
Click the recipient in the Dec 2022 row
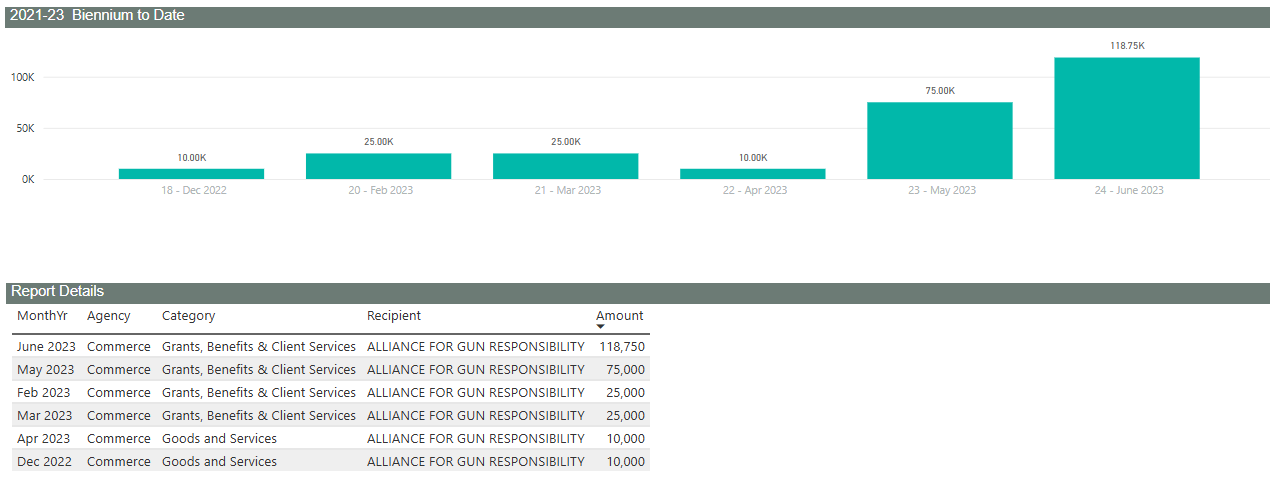click(x=476, y=462)
